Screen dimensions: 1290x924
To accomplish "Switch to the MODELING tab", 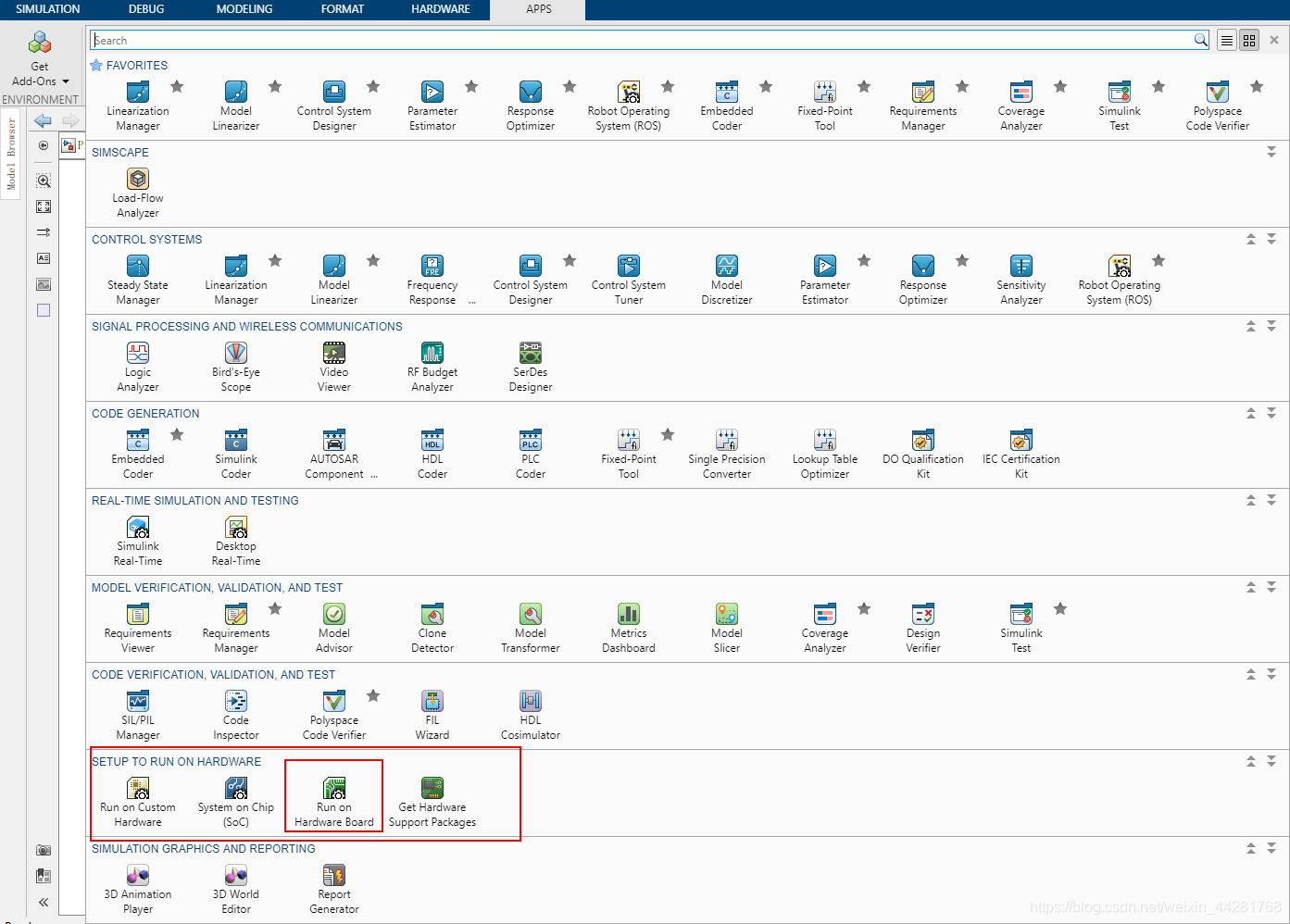I will 244,9.
